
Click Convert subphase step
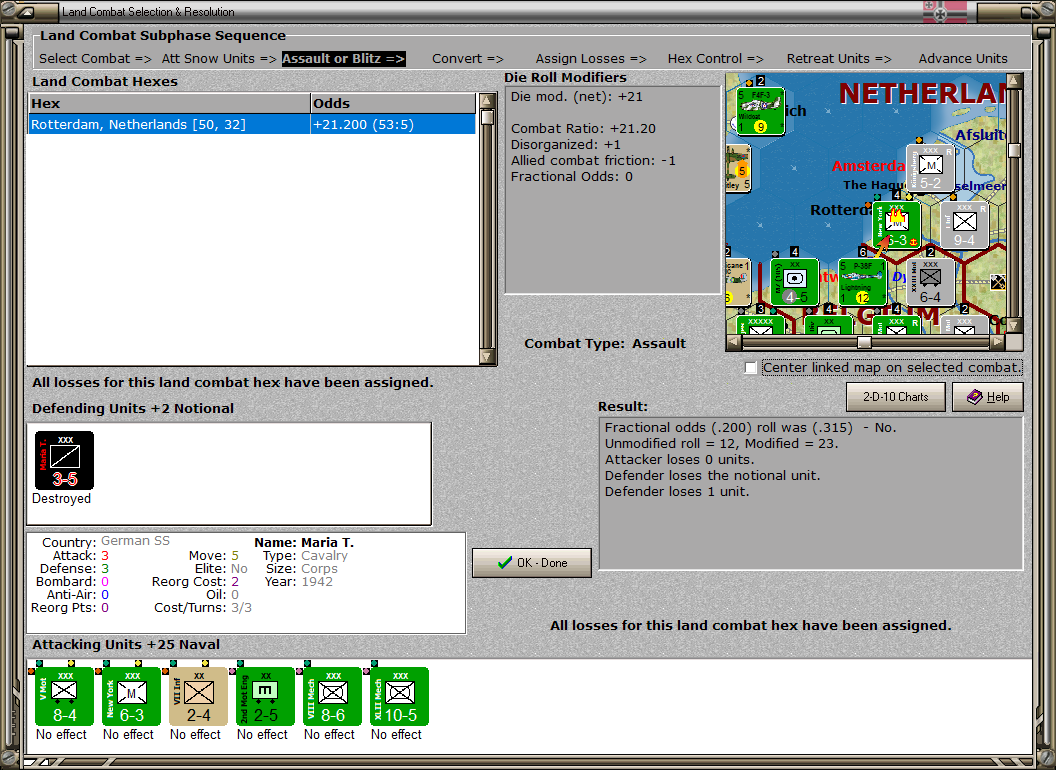tap(467, 59)
